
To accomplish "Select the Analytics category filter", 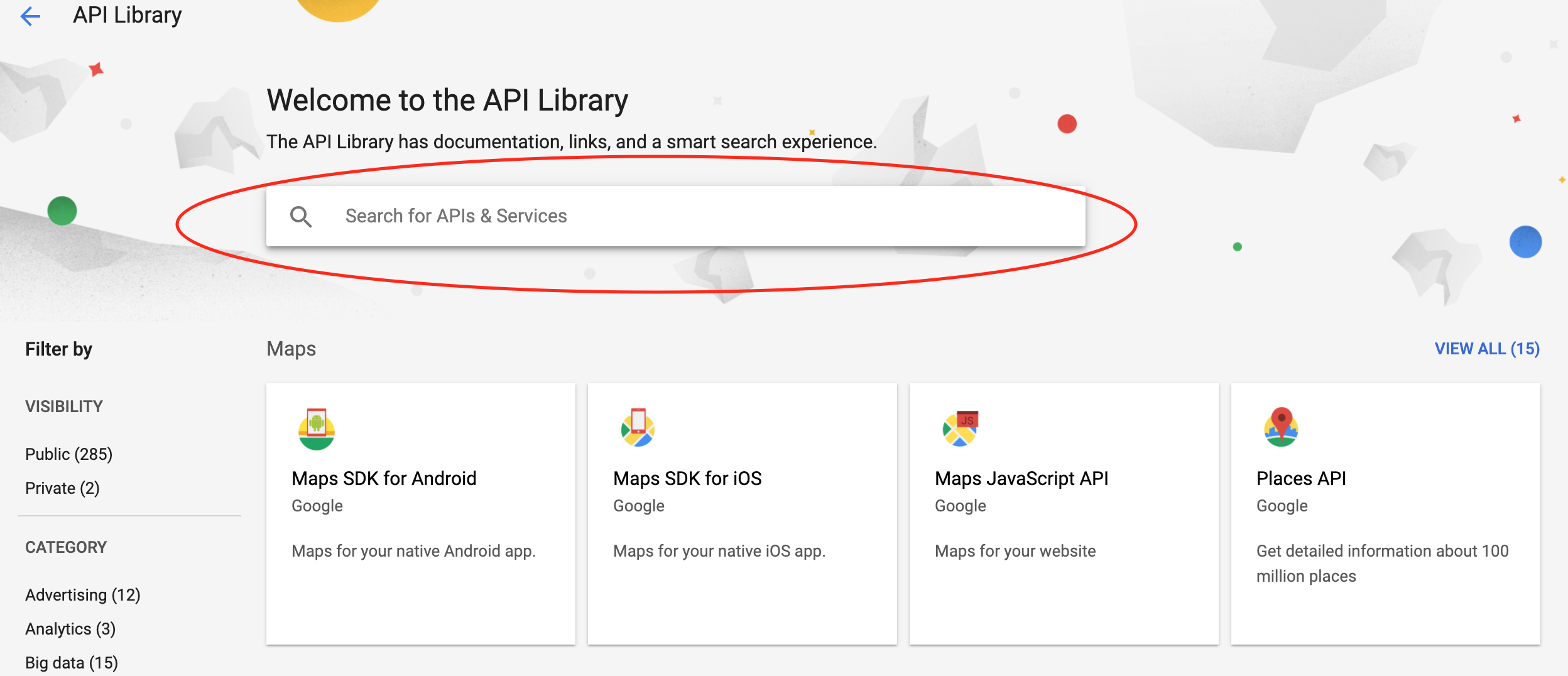I will click(72, 628).
